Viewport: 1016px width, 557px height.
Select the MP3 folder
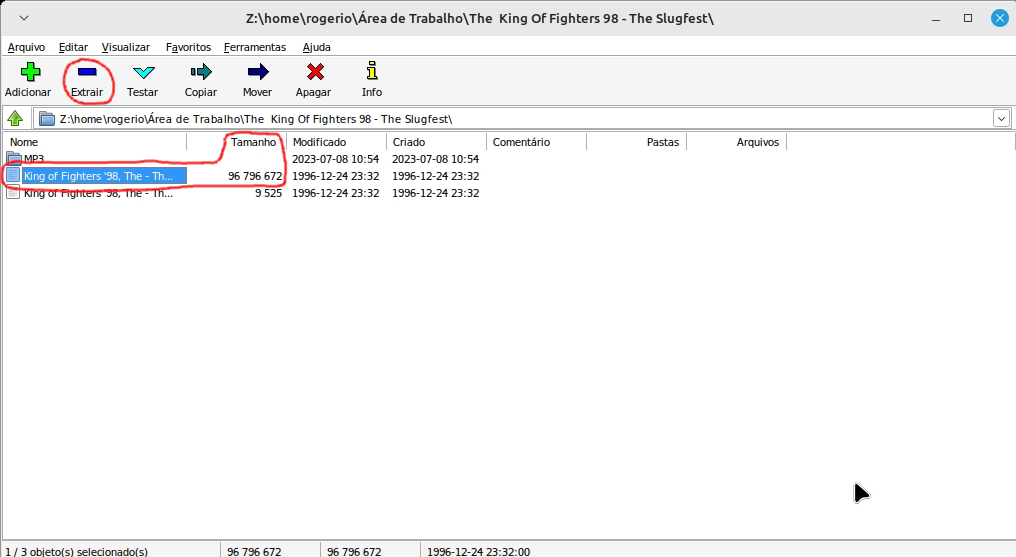[x=34, y=159]
